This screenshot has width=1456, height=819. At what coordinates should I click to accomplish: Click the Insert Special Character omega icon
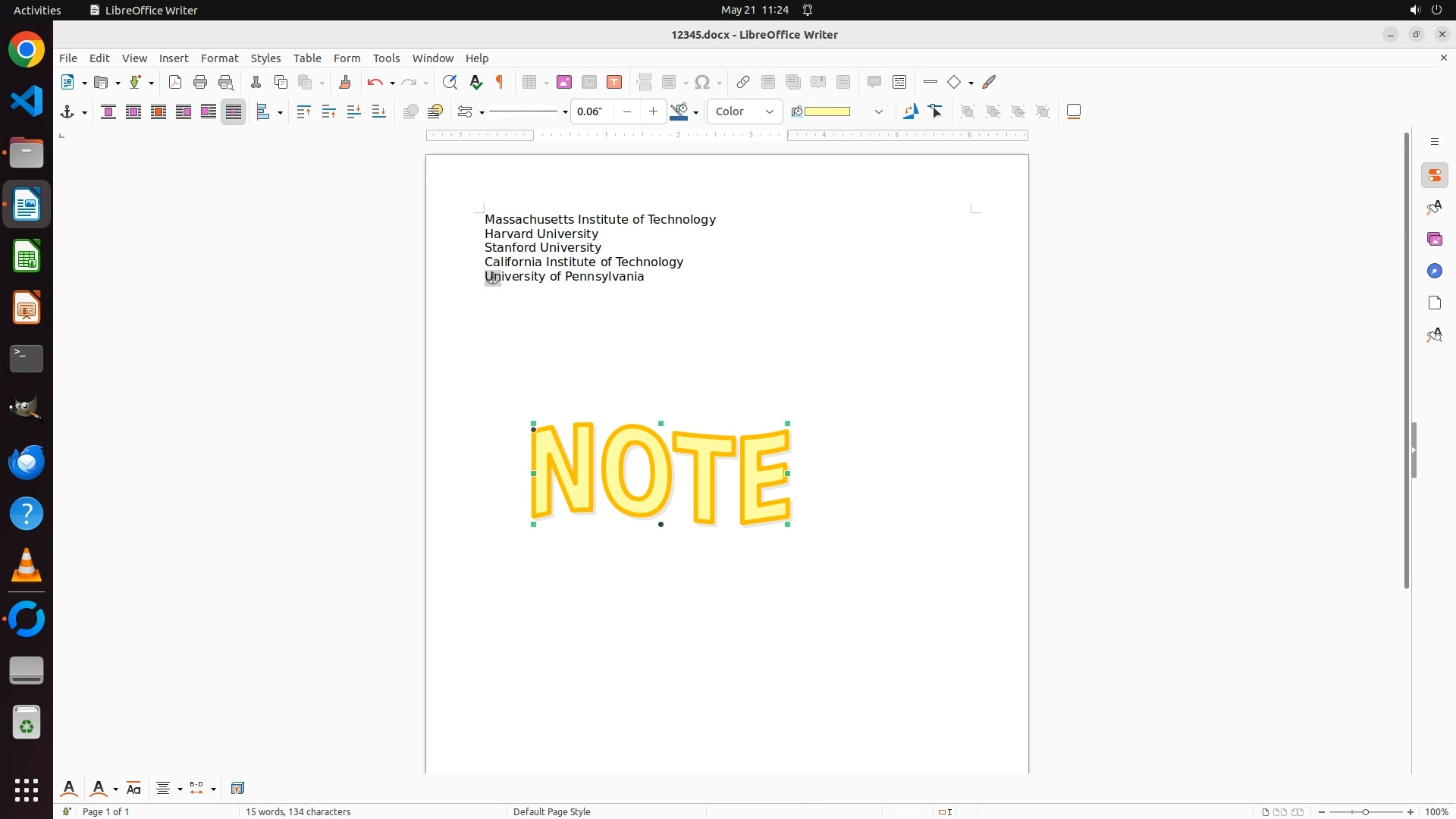coord(702,82)
